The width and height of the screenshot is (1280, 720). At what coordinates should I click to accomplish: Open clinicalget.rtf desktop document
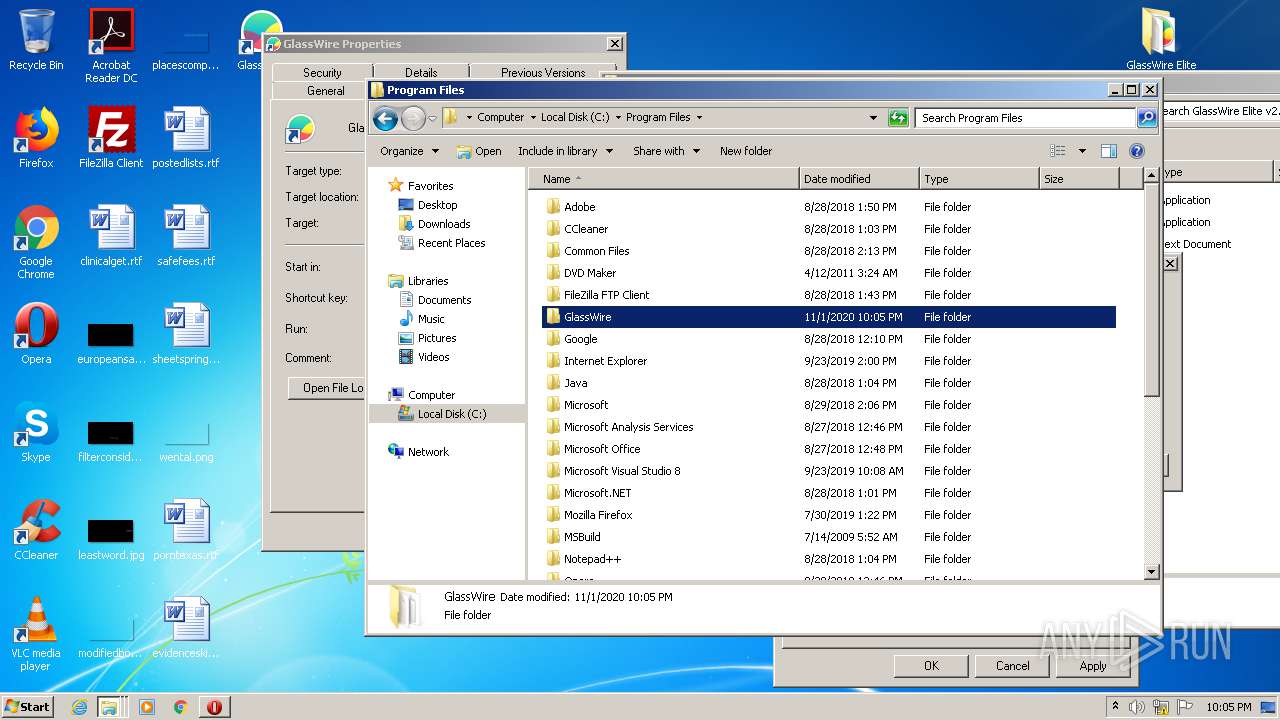tap(111, 235)
